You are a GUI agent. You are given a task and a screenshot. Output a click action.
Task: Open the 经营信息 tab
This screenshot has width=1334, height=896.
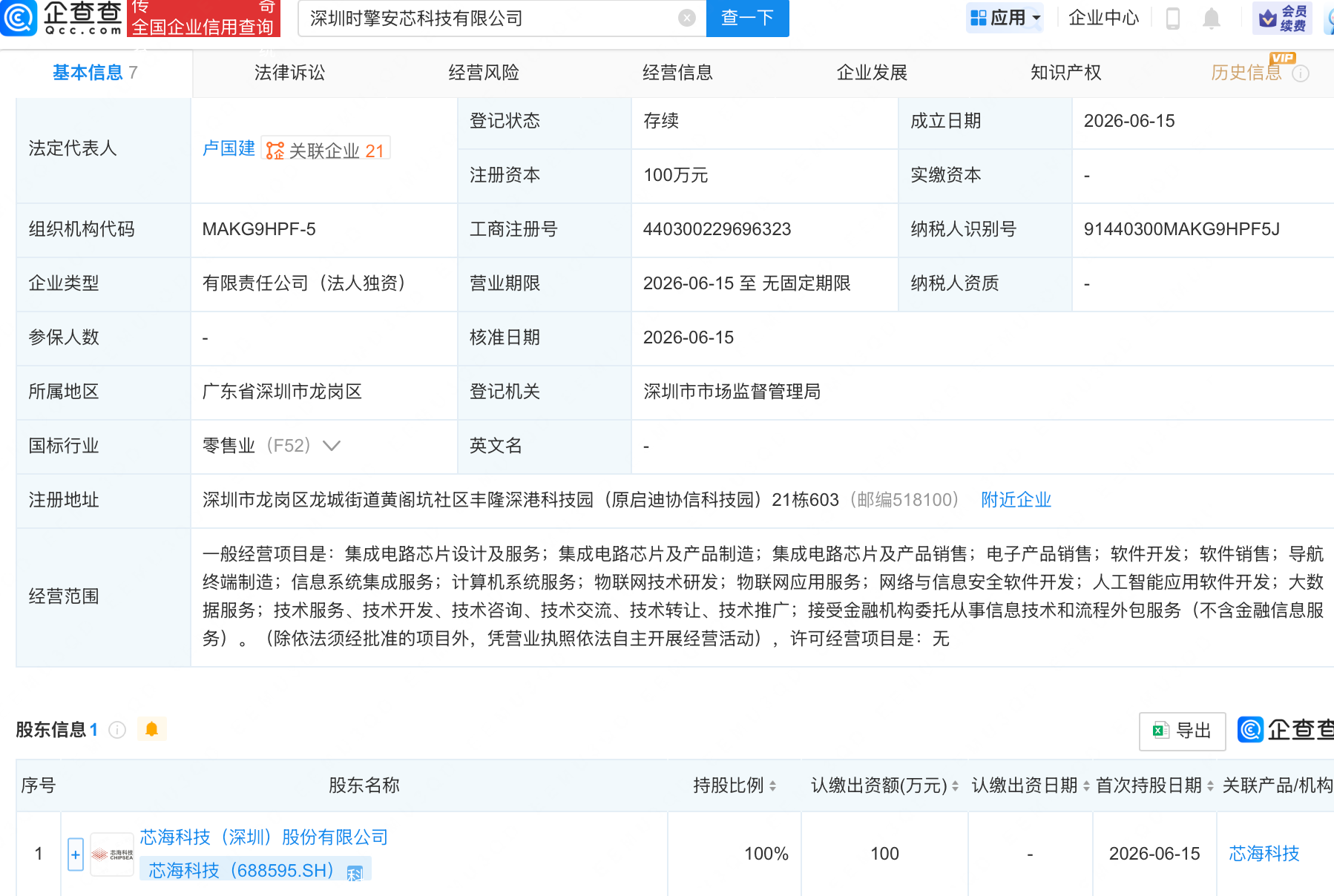678,73
